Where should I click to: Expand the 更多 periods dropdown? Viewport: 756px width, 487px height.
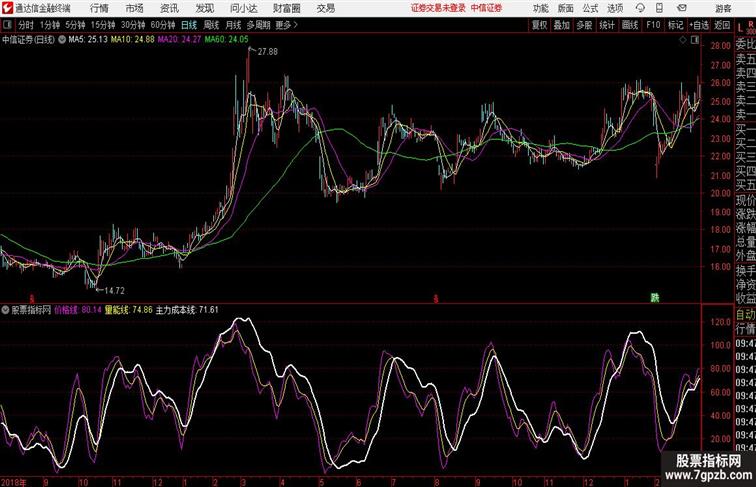(x=287, y=25)
